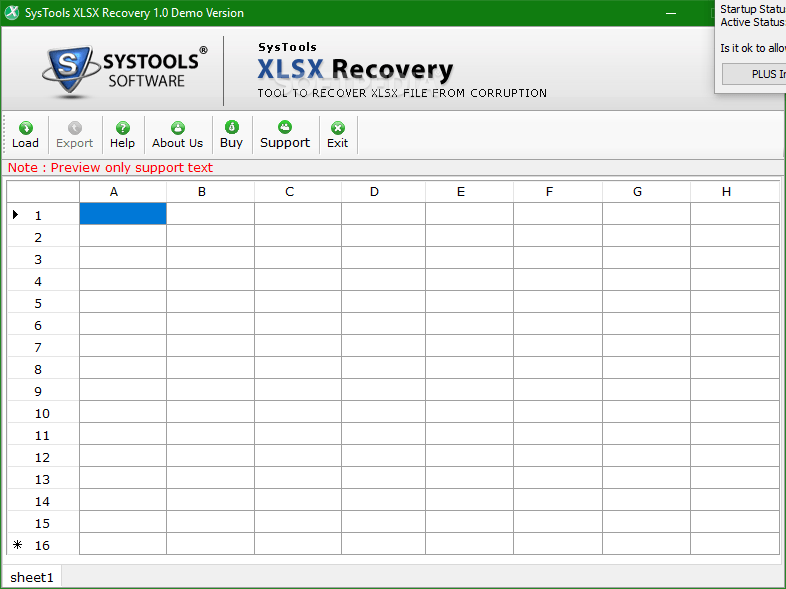
Task: Select row 4 header
Action: coord(43,280)
